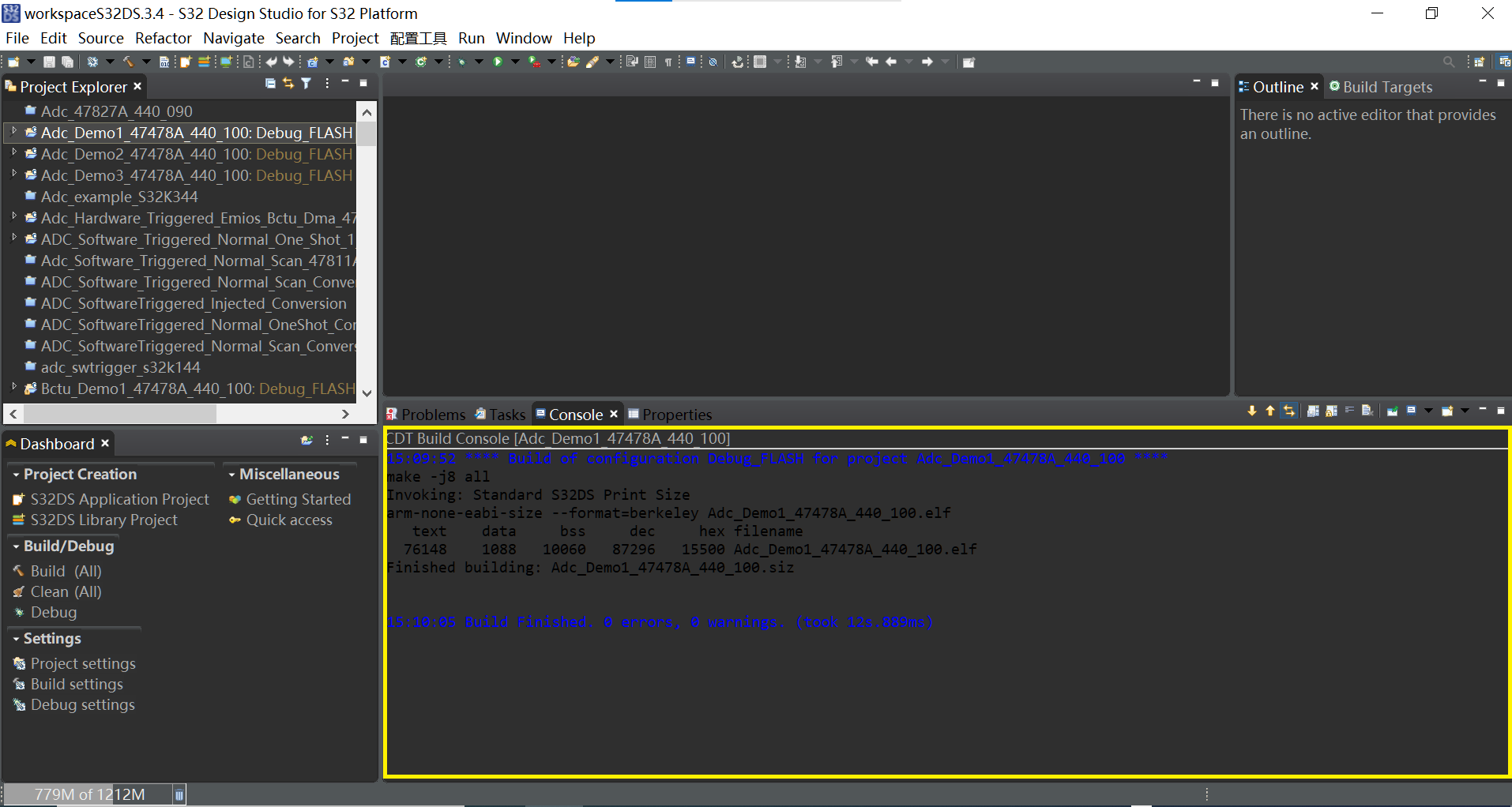The image size is (1512, 807).
Task: Click the Forward navigation arrow in toolbar
Action: coord(927,62)
